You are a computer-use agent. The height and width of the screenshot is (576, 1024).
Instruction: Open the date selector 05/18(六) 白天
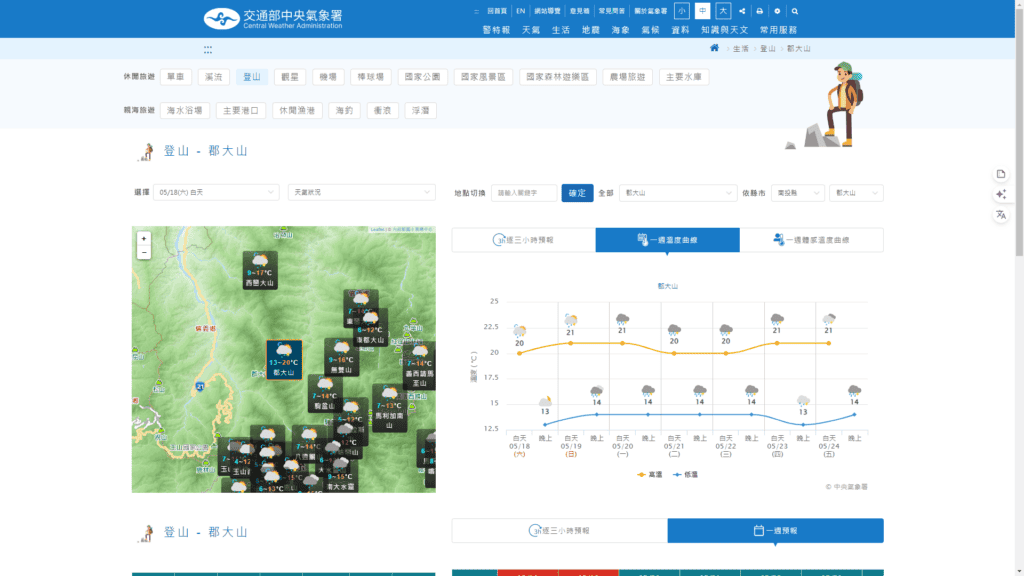(x=216, y=193)
